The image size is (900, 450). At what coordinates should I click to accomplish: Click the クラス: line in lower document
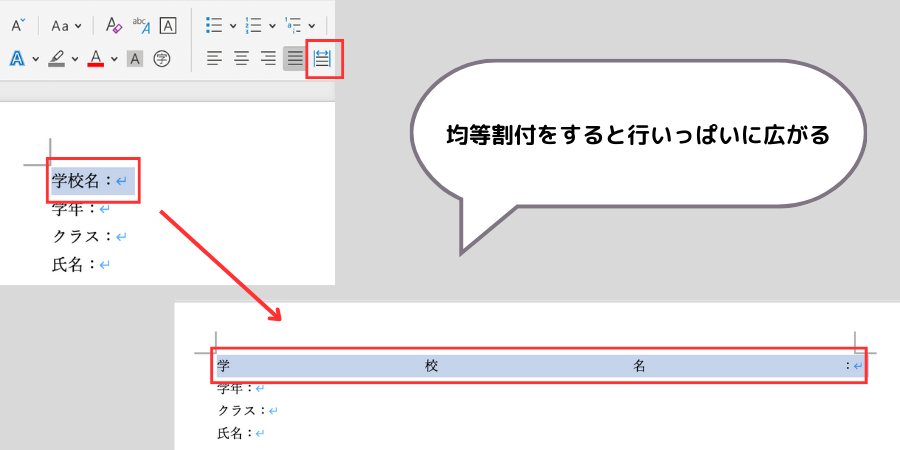[x=248, y=410]
